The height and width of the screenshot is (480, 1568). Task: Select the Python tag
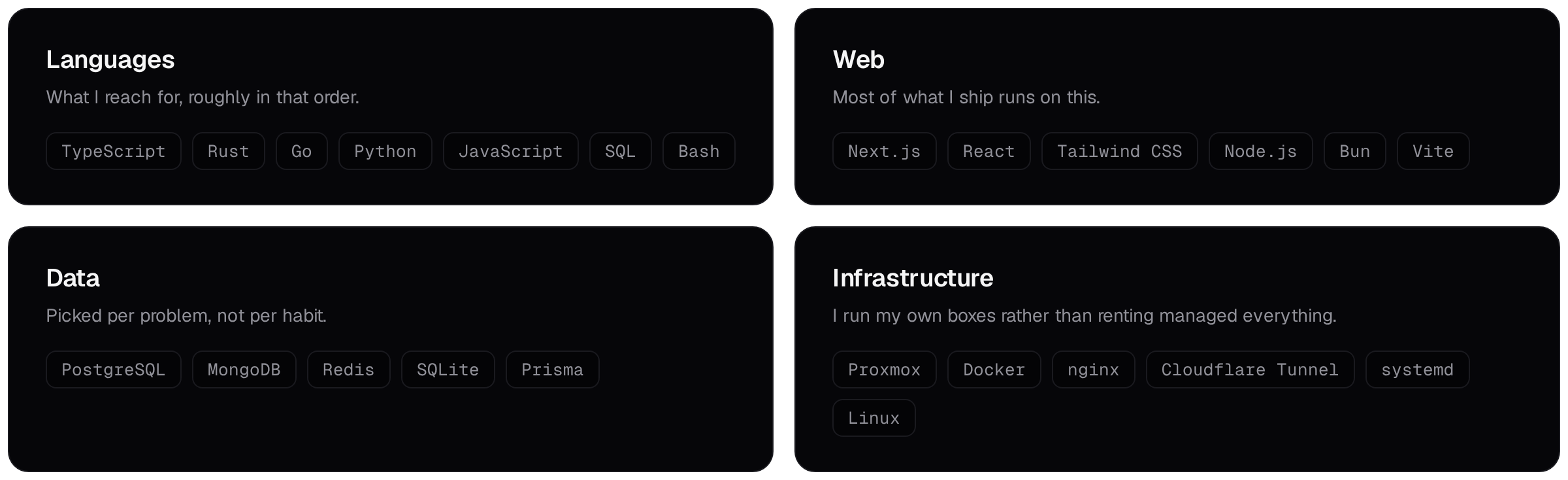point(385,151)
